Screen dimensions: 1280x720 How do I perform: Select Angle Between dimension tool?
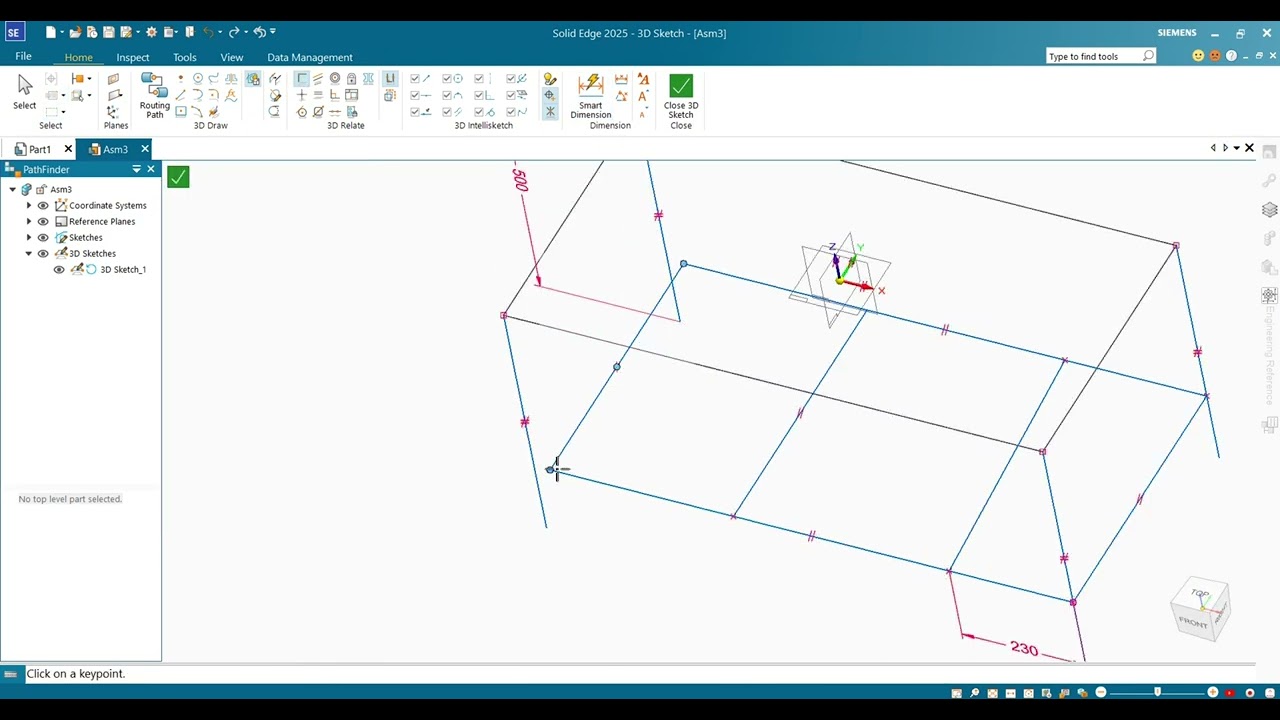pos(621,96)
